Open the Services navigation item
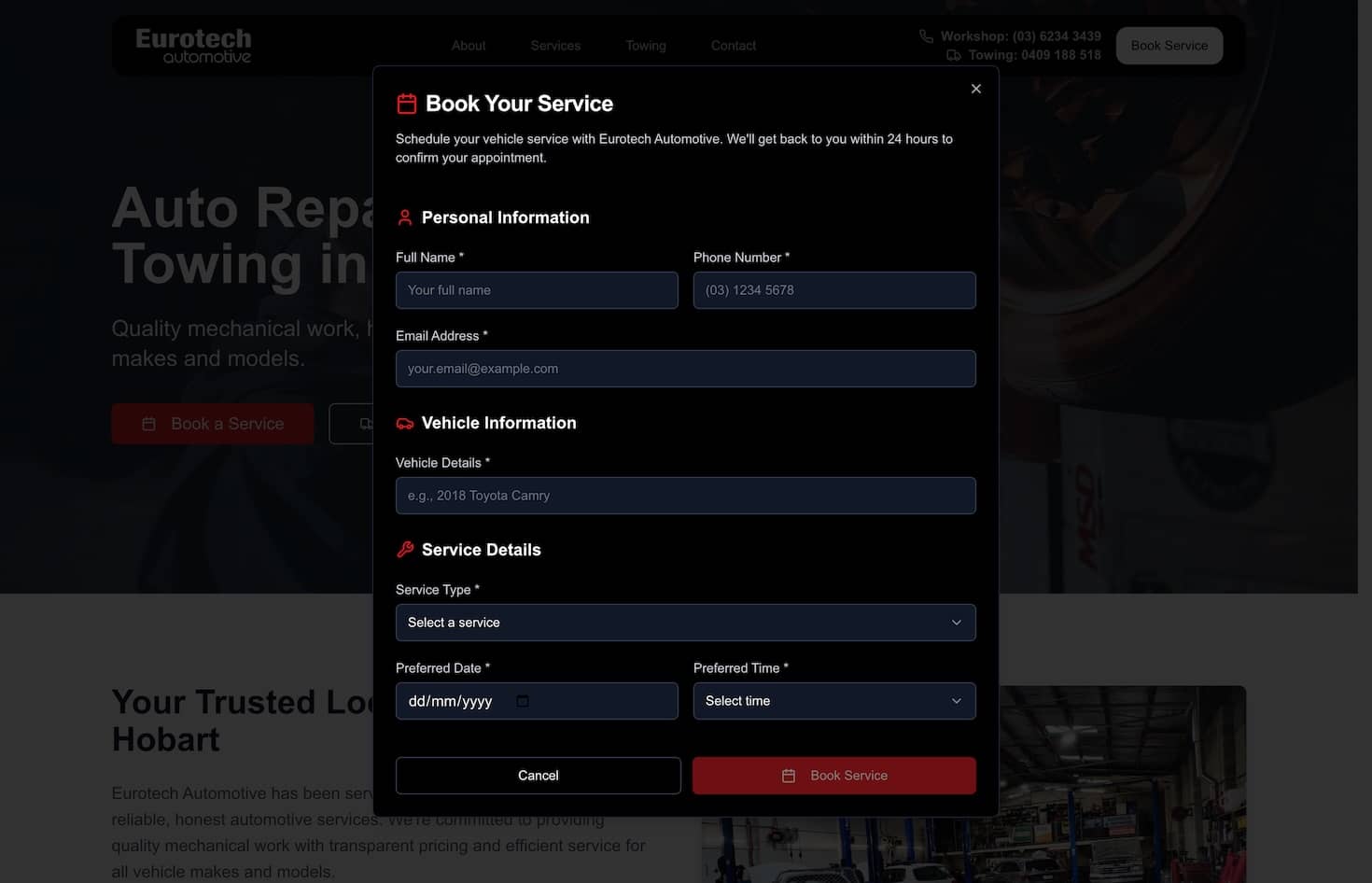This screenshot has height=883, width=1372. coord(554,45)
